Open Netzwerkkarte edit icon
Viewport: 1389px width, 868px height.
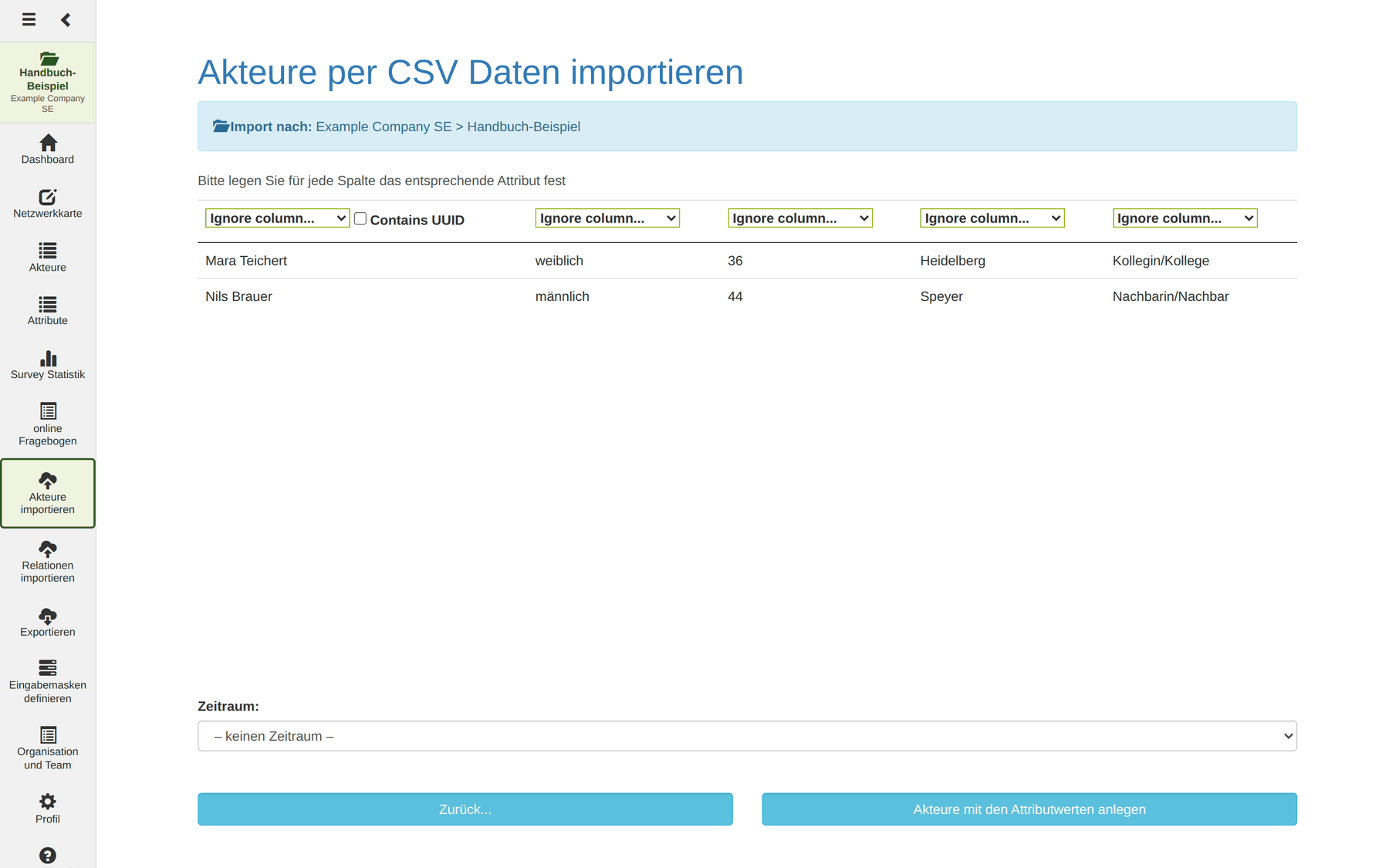(48, 197)
